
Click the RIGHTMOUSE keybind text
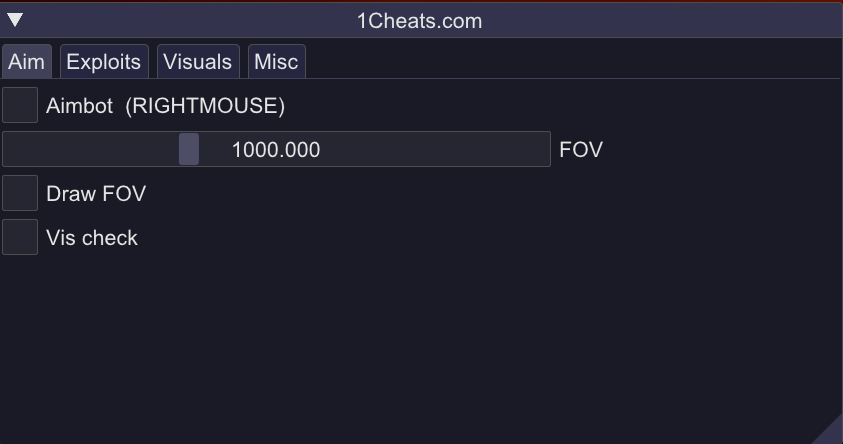click(205, 106)
